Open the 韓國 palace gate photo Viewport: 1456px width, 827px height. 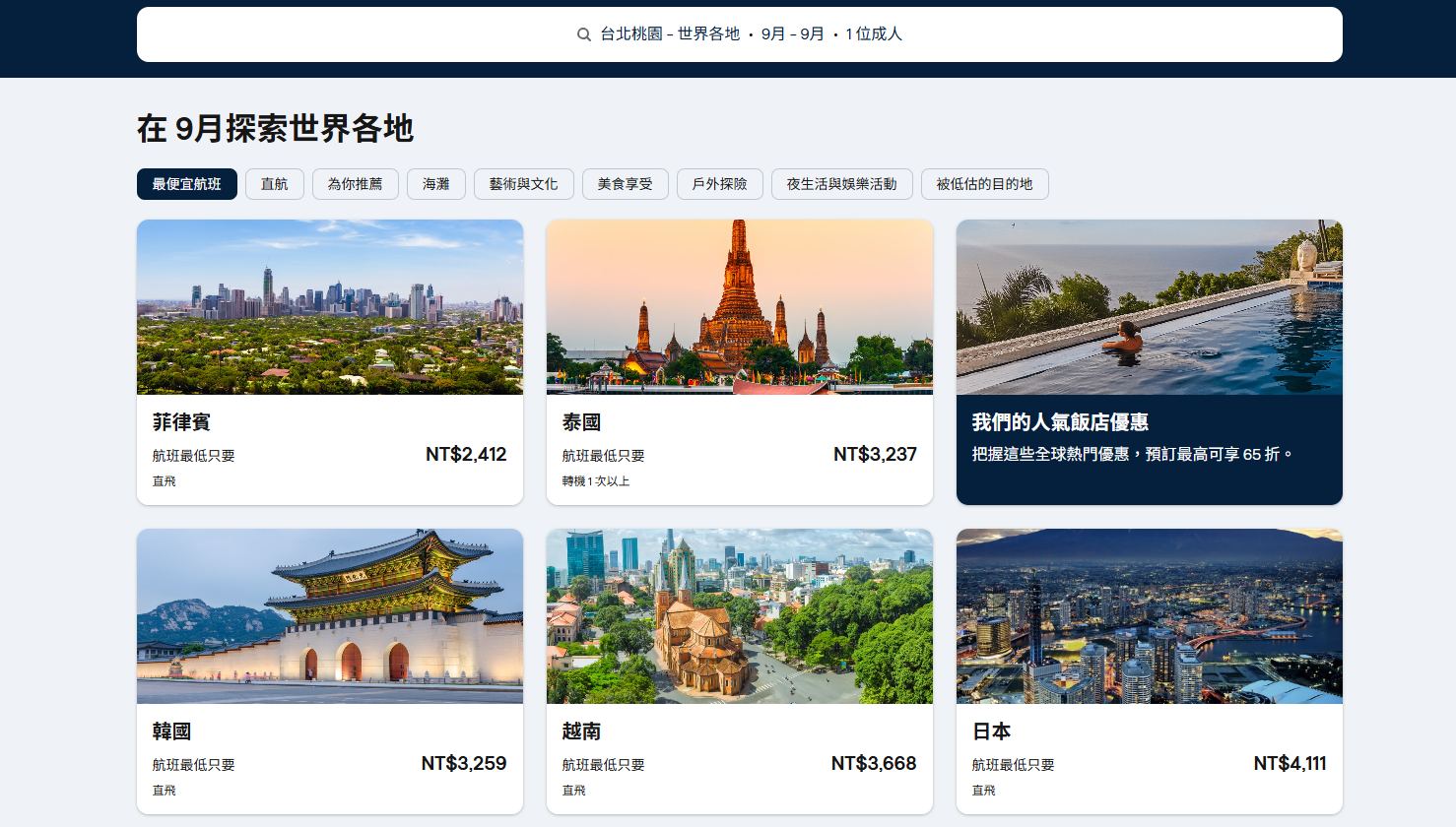pos(330,616)
